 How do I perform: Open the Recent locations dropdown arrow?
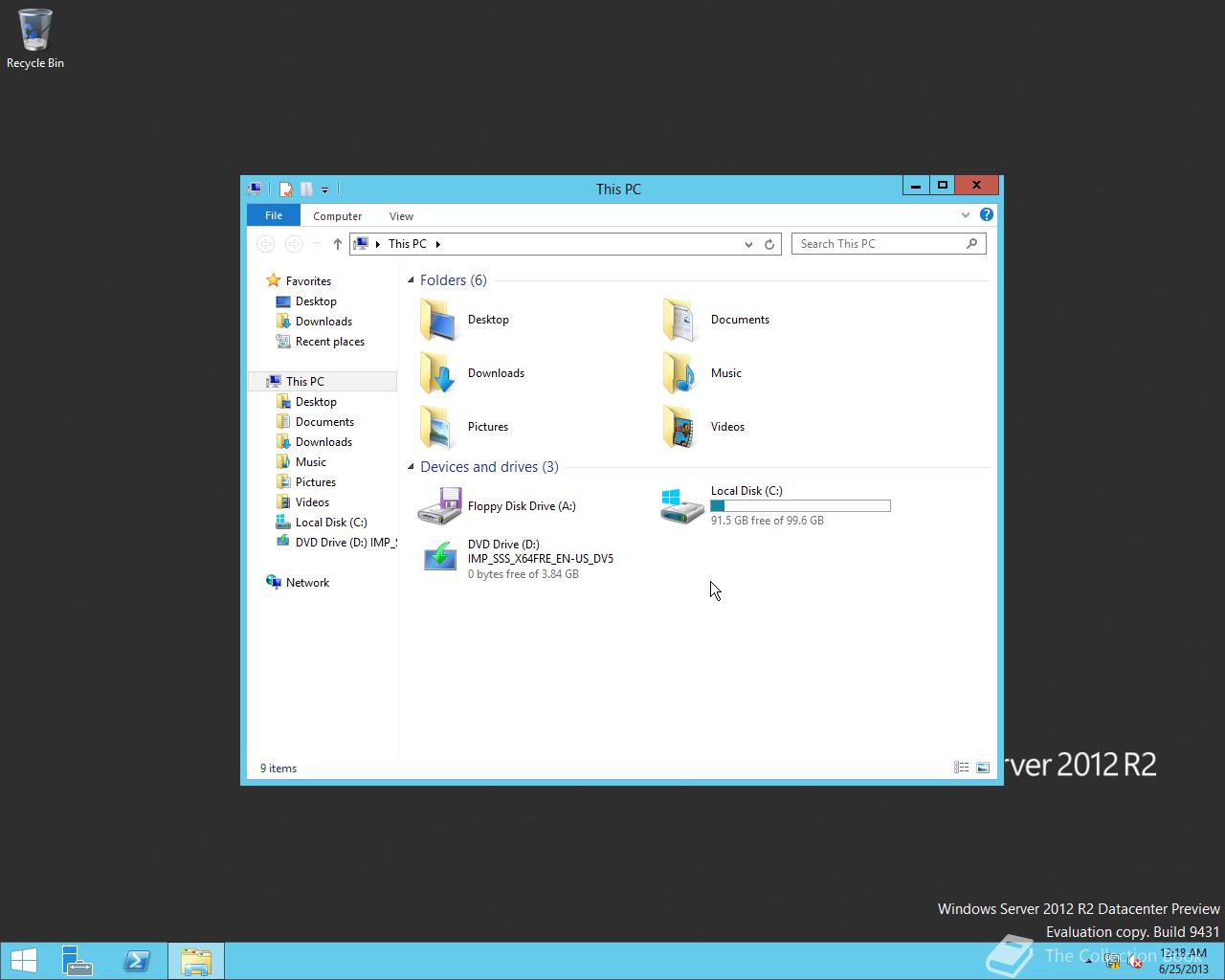317,244
